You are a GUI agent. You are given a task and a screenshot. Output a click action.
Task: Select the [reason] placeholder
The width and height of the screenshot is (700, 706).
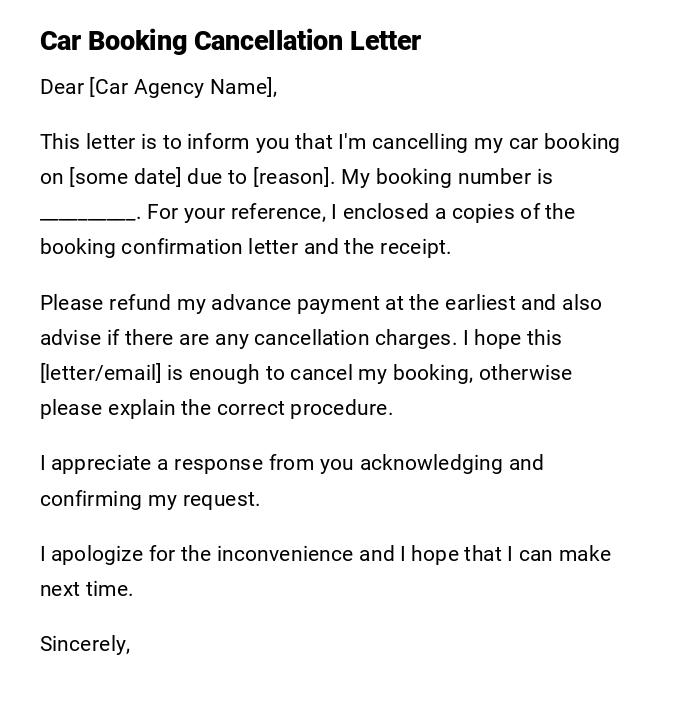tap(292, 177)
